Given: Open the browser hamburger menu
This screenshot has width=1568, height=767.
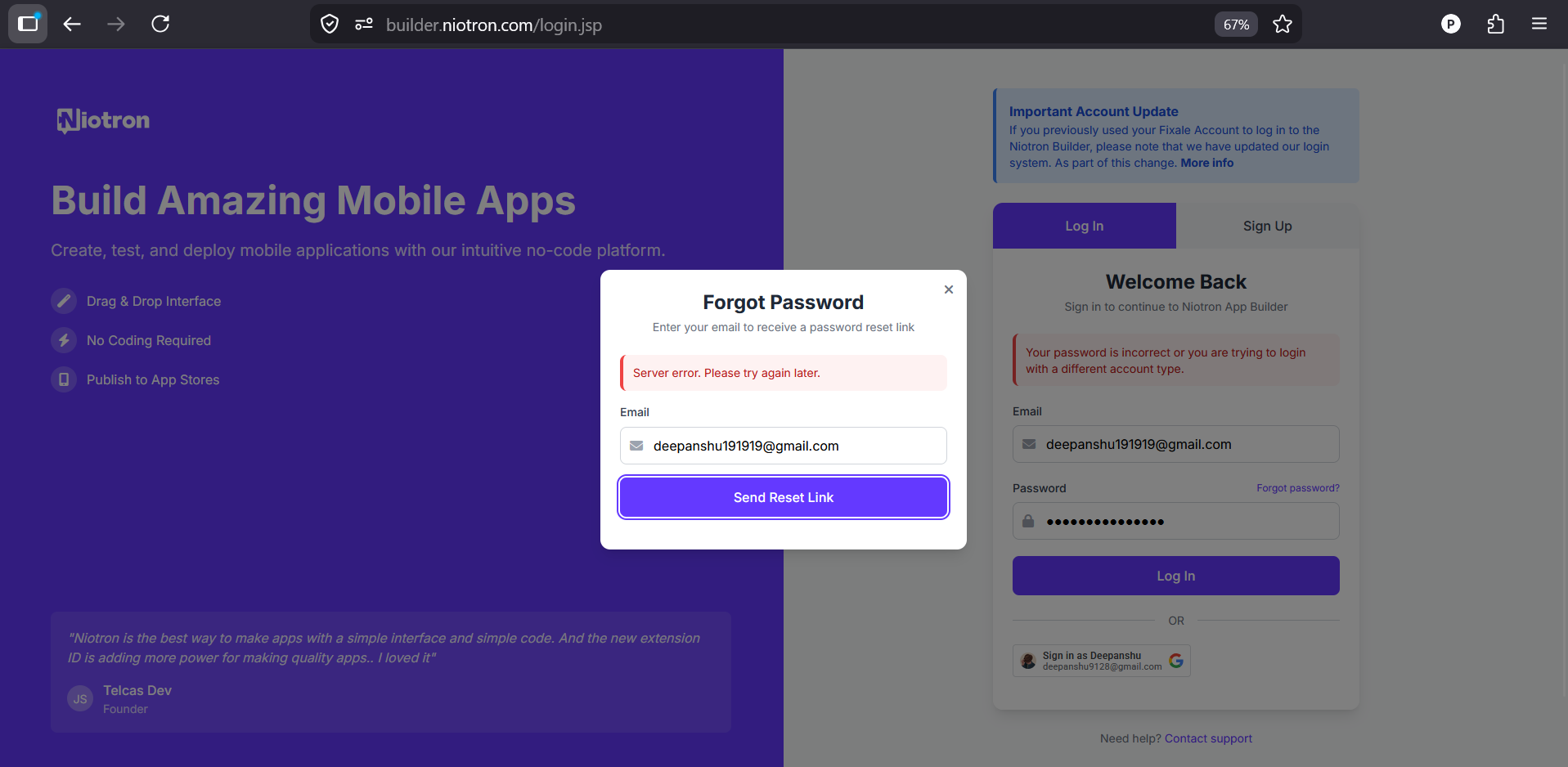Looking at the screenshot, I should point(1539,25).
